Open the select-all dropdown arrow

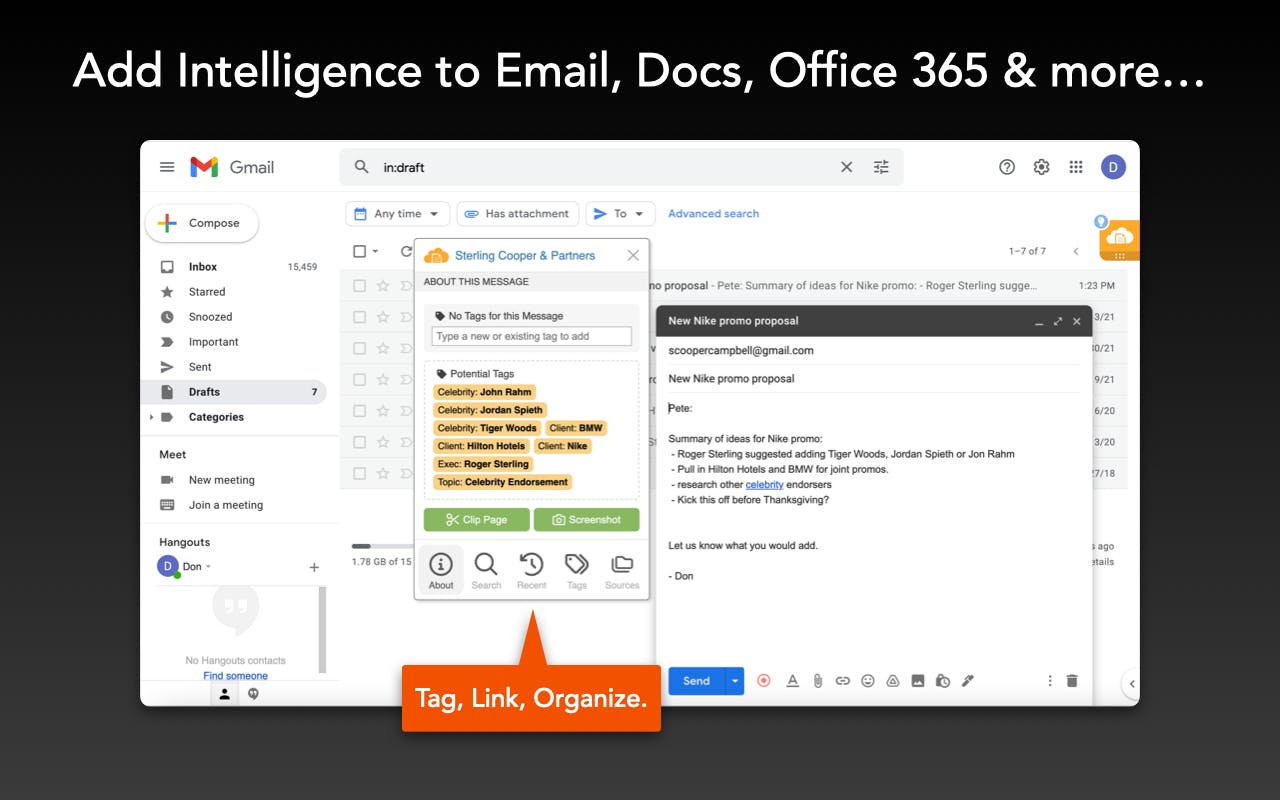376,252
